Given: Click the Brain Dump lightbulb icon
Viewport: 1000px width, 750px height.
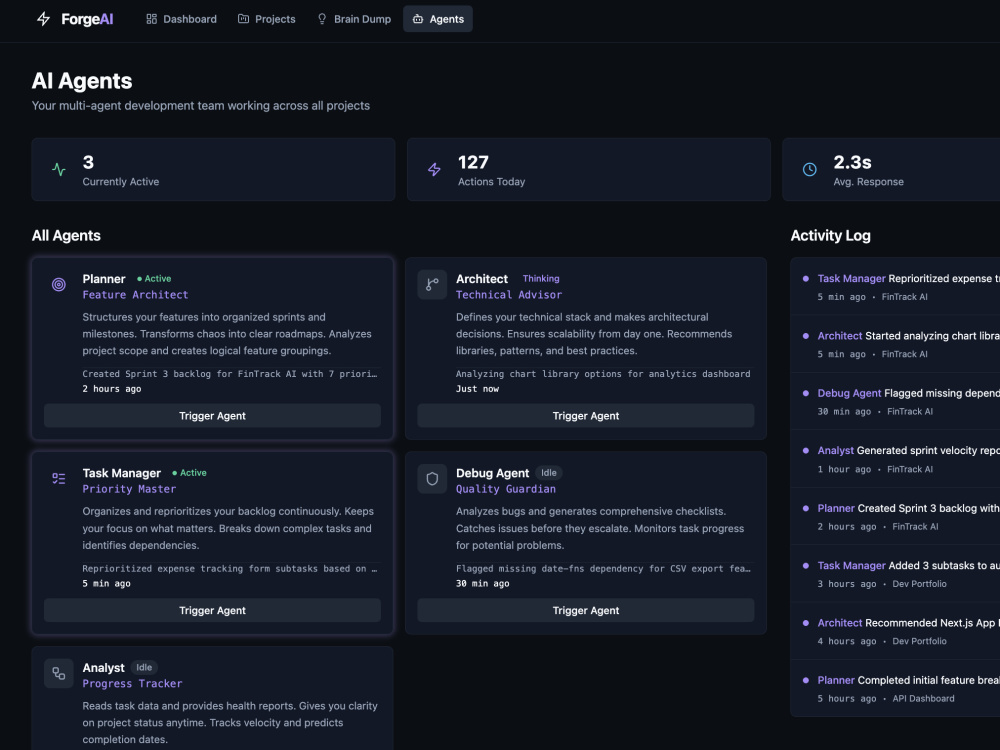Looking at the screenshot, I should (x=322, y=19).
